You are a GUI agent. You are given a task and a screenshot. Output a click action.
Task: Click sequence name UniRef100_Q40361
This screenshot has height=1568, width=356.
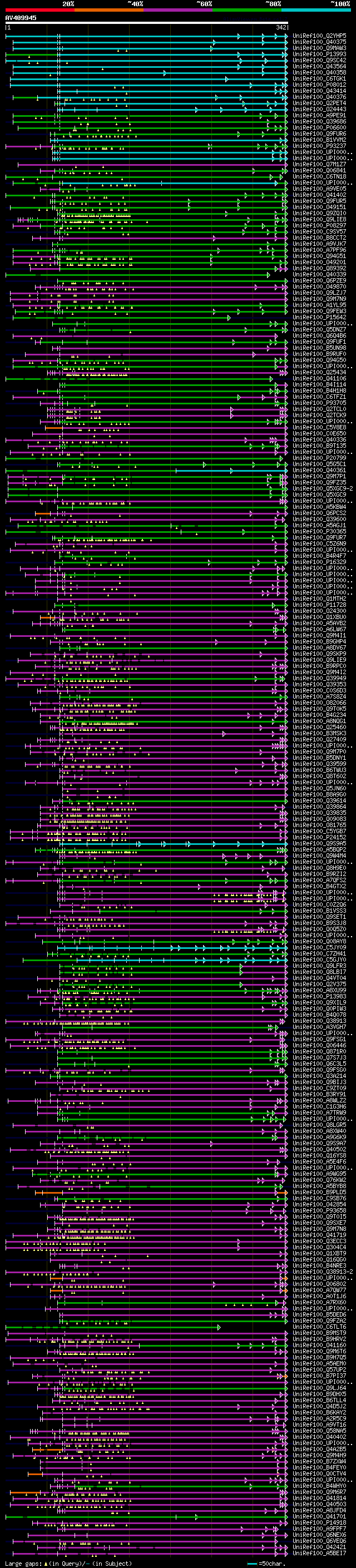point(319,471)
